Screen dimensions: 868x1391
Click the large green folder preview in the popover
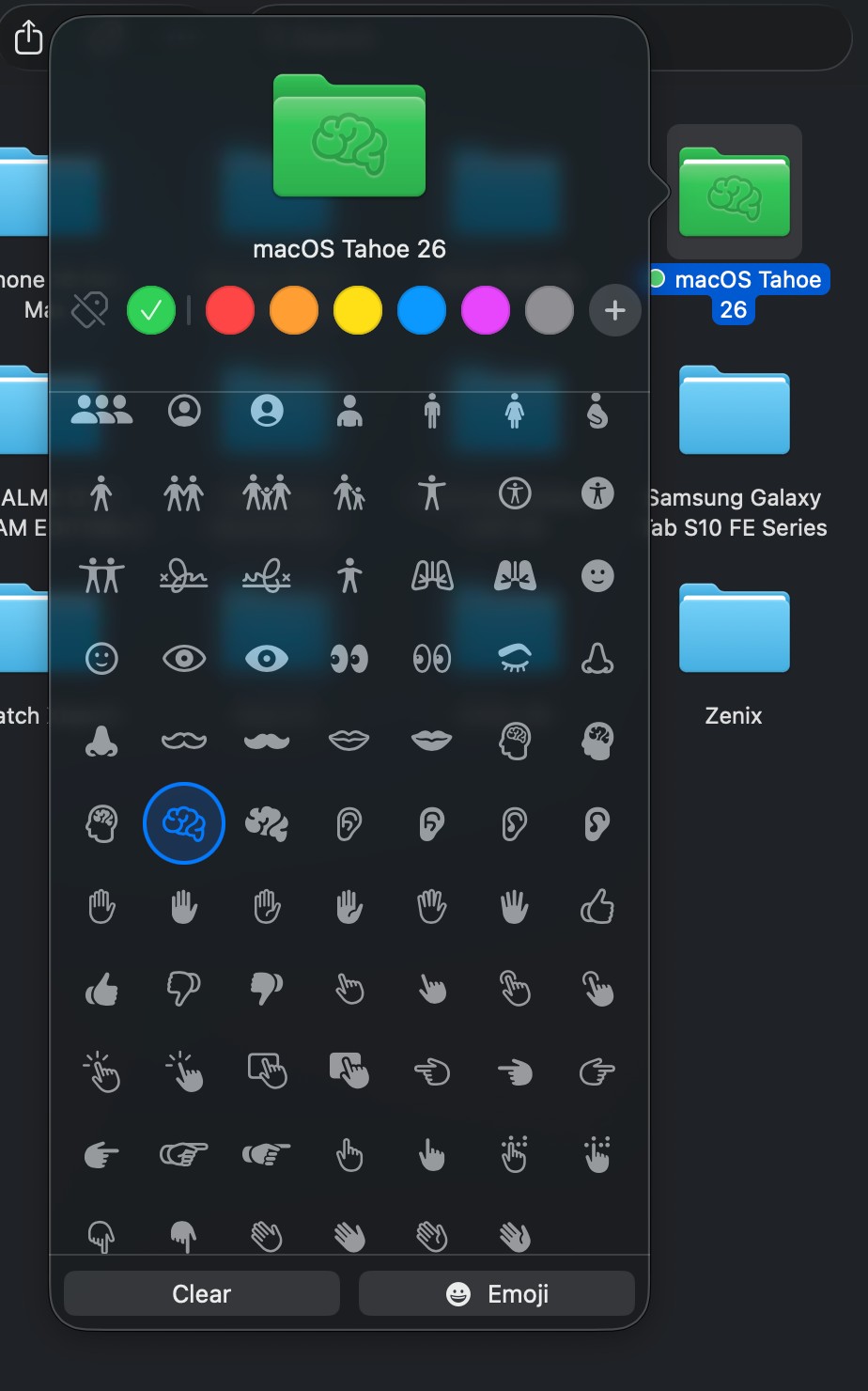click(x=349, y=135)
